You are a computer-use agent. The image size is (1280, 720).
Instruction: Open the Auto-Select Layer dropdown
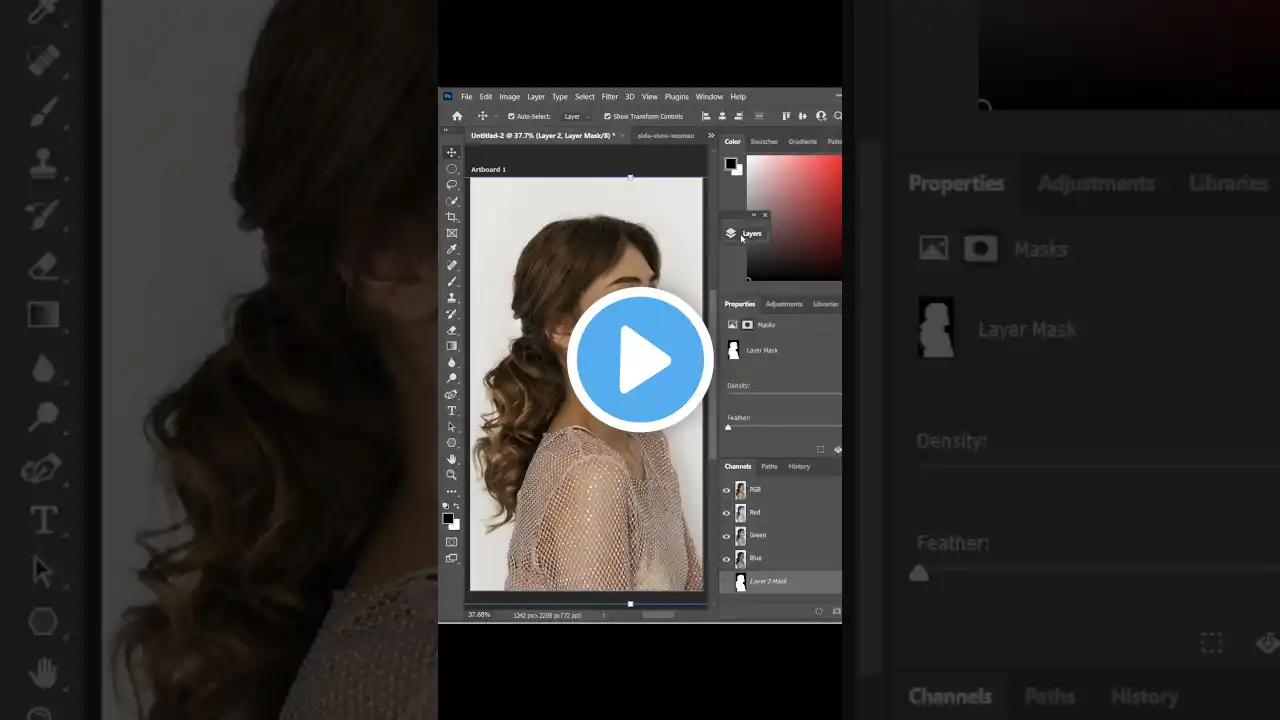pos(576,116)
